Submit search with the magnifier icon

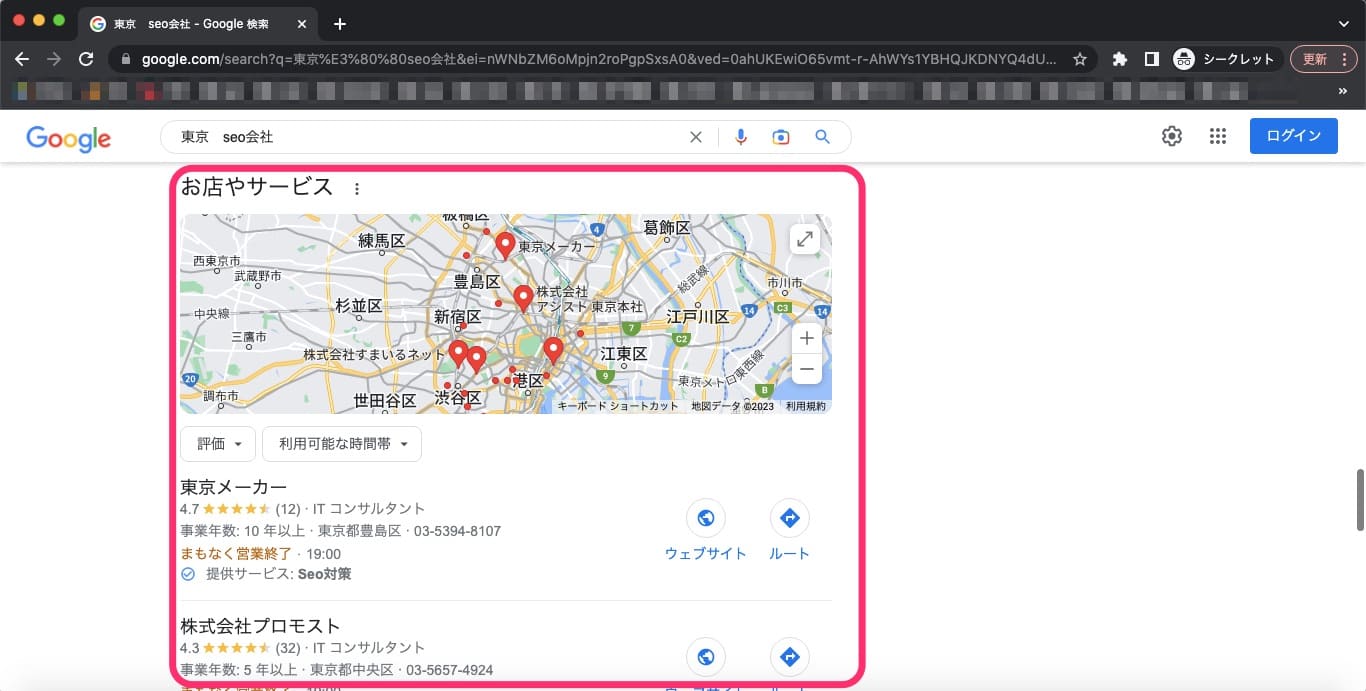click(822, 137)
